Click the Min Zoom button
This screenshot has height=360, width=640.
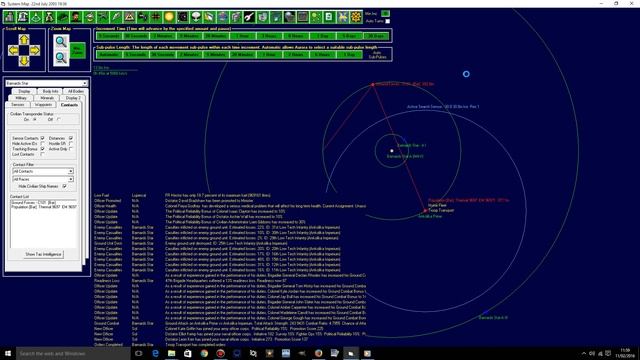(x=78, y=51)
